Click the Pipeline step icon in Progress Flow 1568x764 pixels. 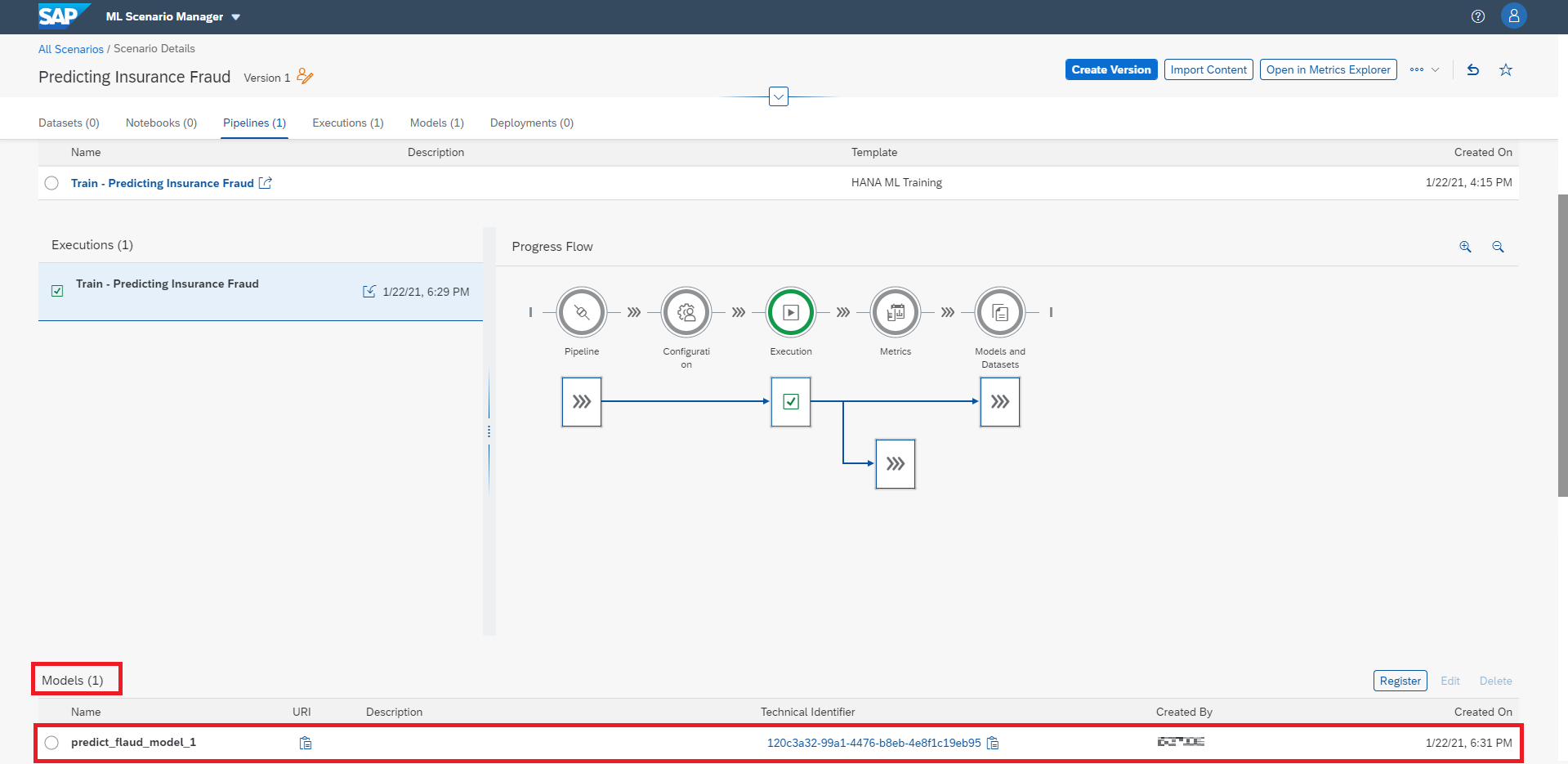click(x=581, y=312)
